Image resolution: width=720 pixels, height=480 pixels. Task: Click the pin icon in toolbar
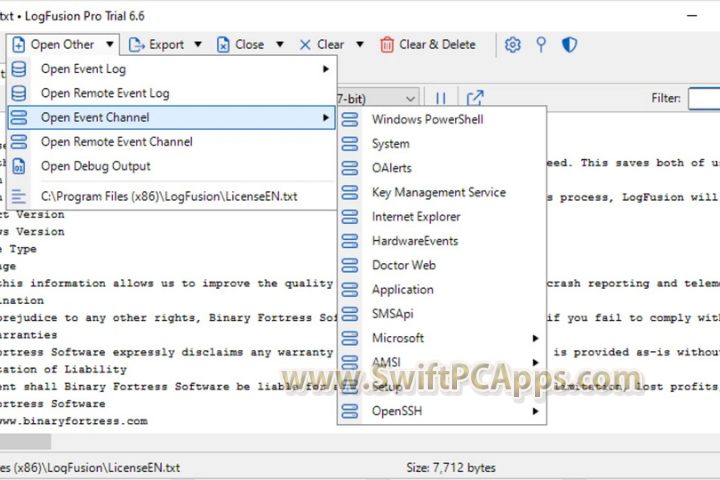(x=541, y=45)
